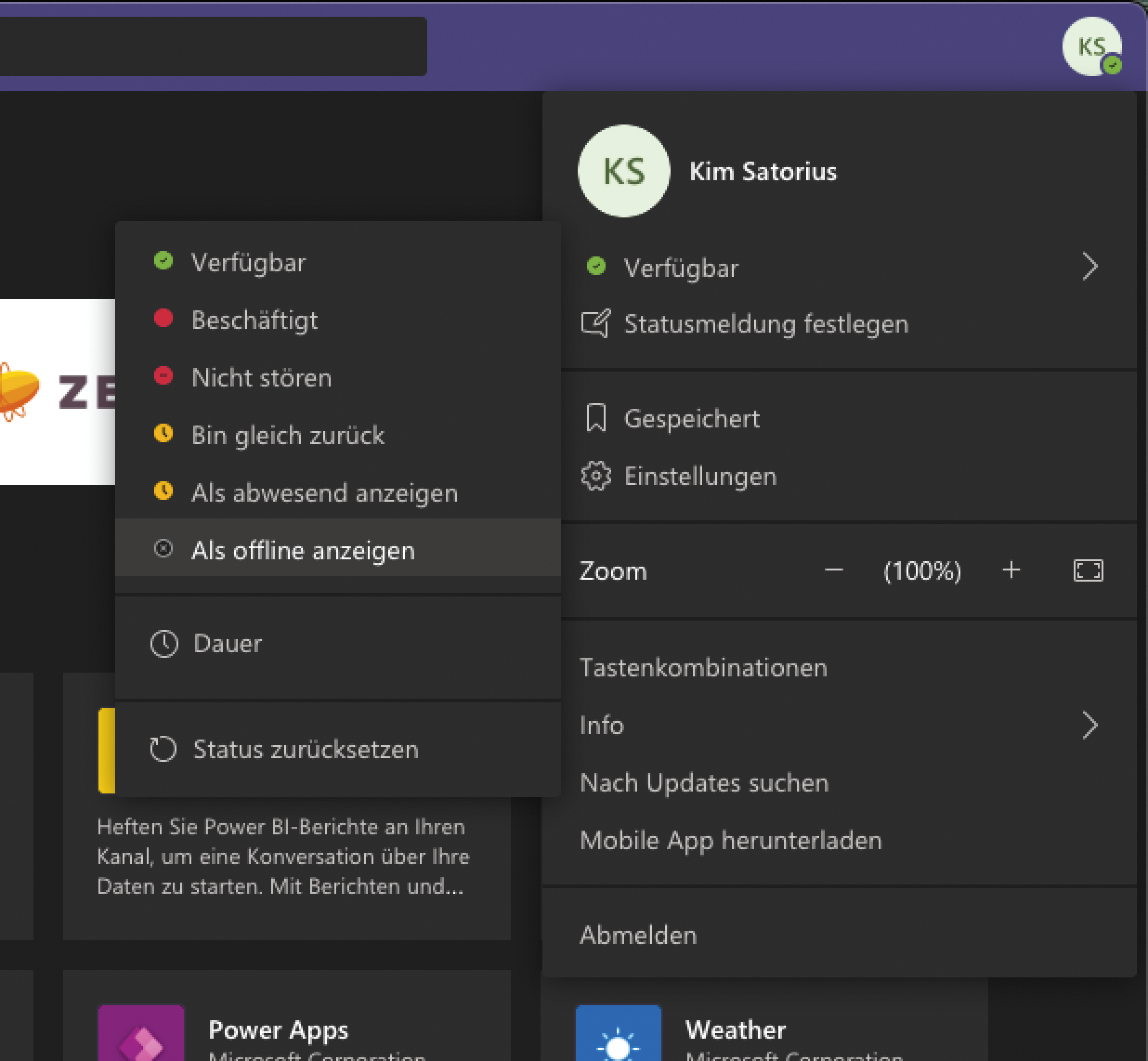This screenshot has height=1061, width=1148.
Task: Toggle full screen mode icon
Action: pyautogui.click(x=1088, y=570)
